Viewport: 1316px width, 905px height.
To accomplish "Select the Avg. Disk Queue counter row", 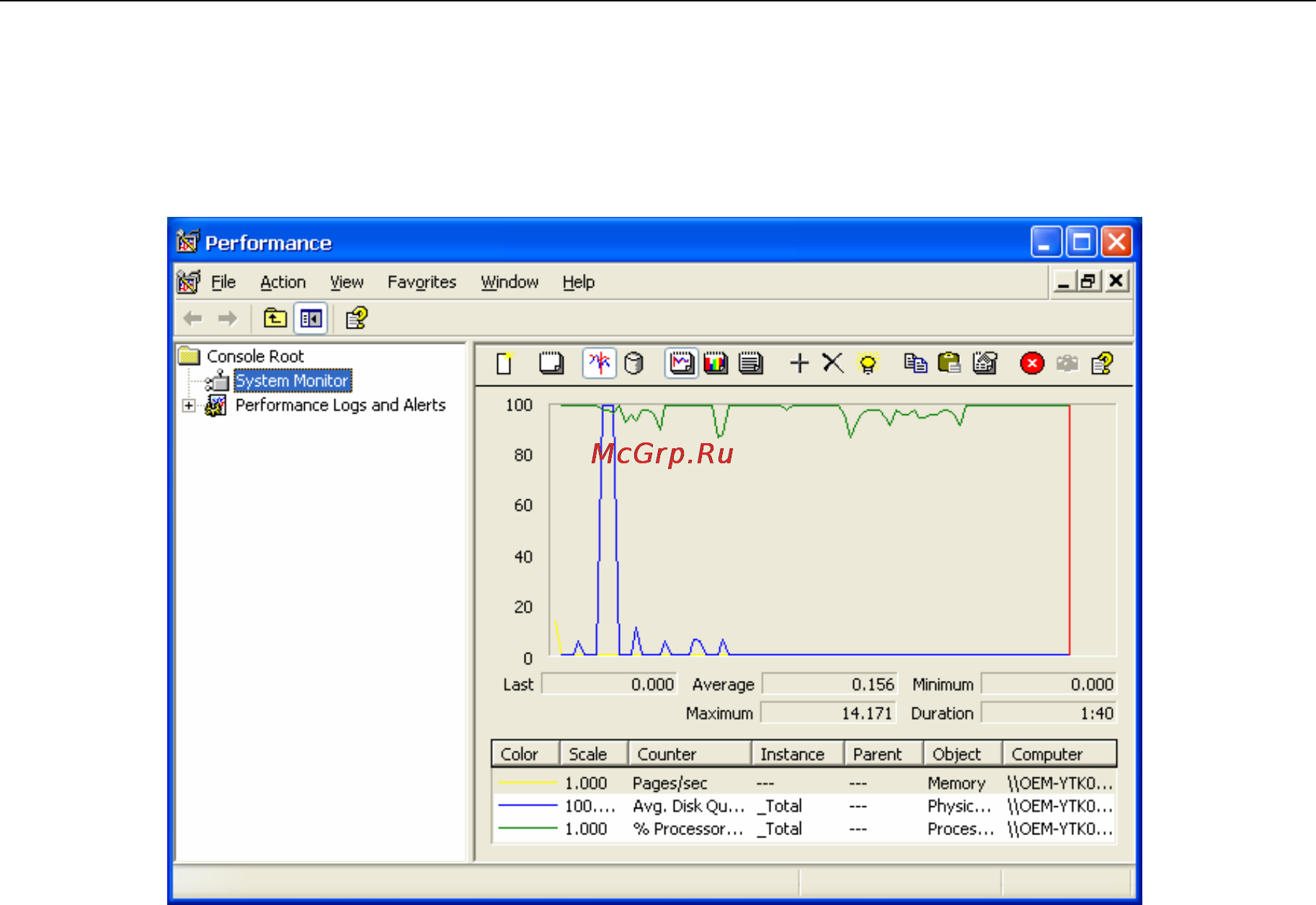I will [804, 806].
